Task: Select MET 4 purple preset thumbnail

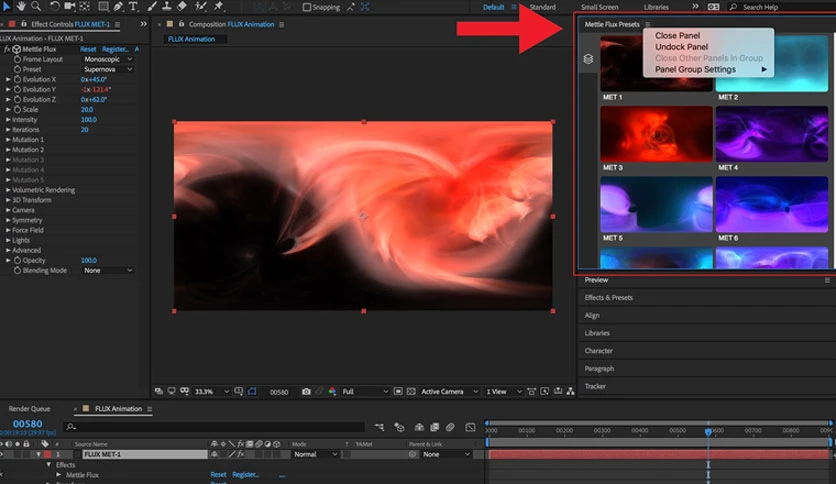Action: coord(771,134)
